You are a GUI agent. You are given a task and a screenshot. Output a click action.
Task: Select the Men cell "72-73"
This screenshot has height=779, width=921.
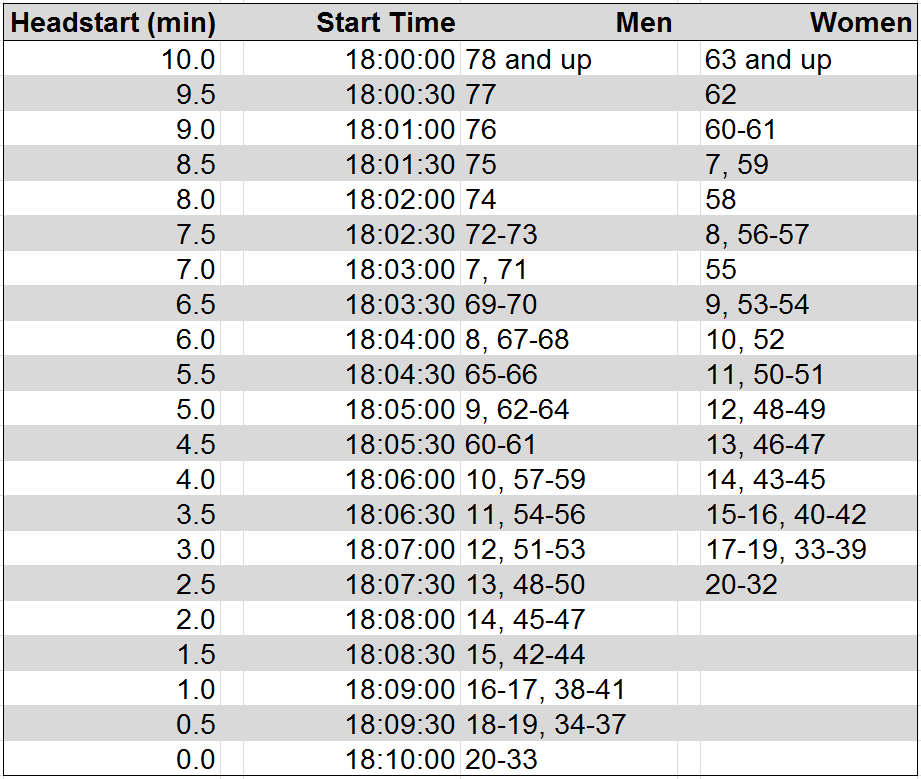coord(502,235)
